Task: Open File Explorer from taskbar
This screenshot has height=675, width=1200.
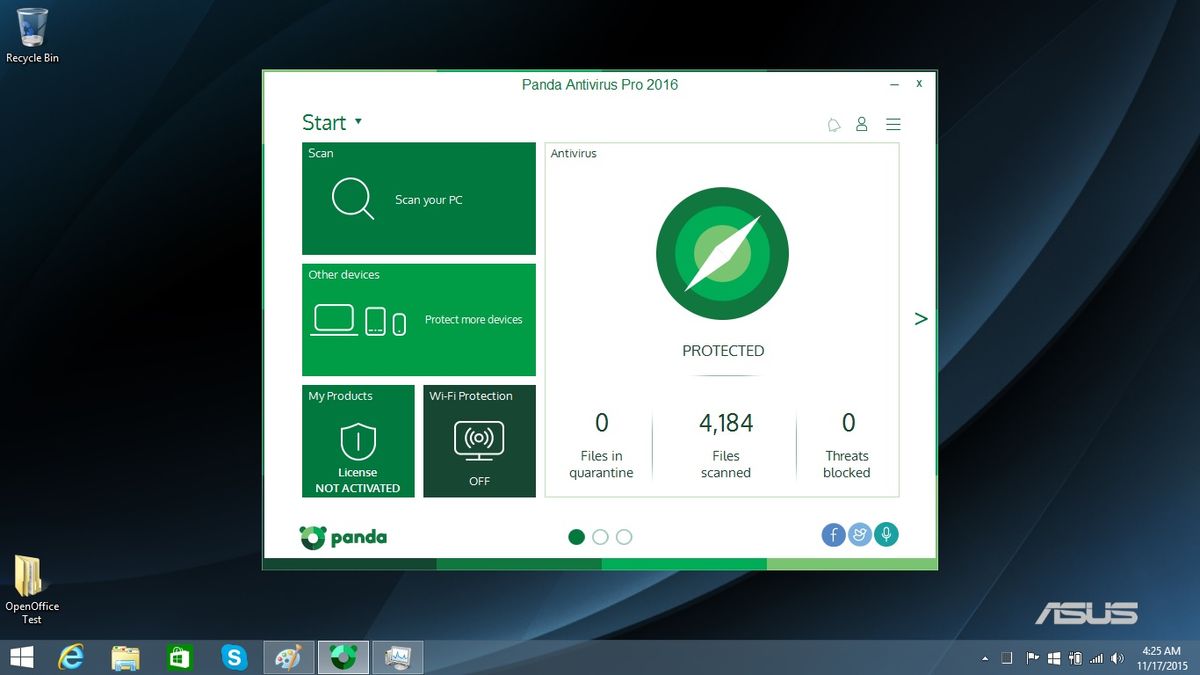Action: tap(126, 657)
